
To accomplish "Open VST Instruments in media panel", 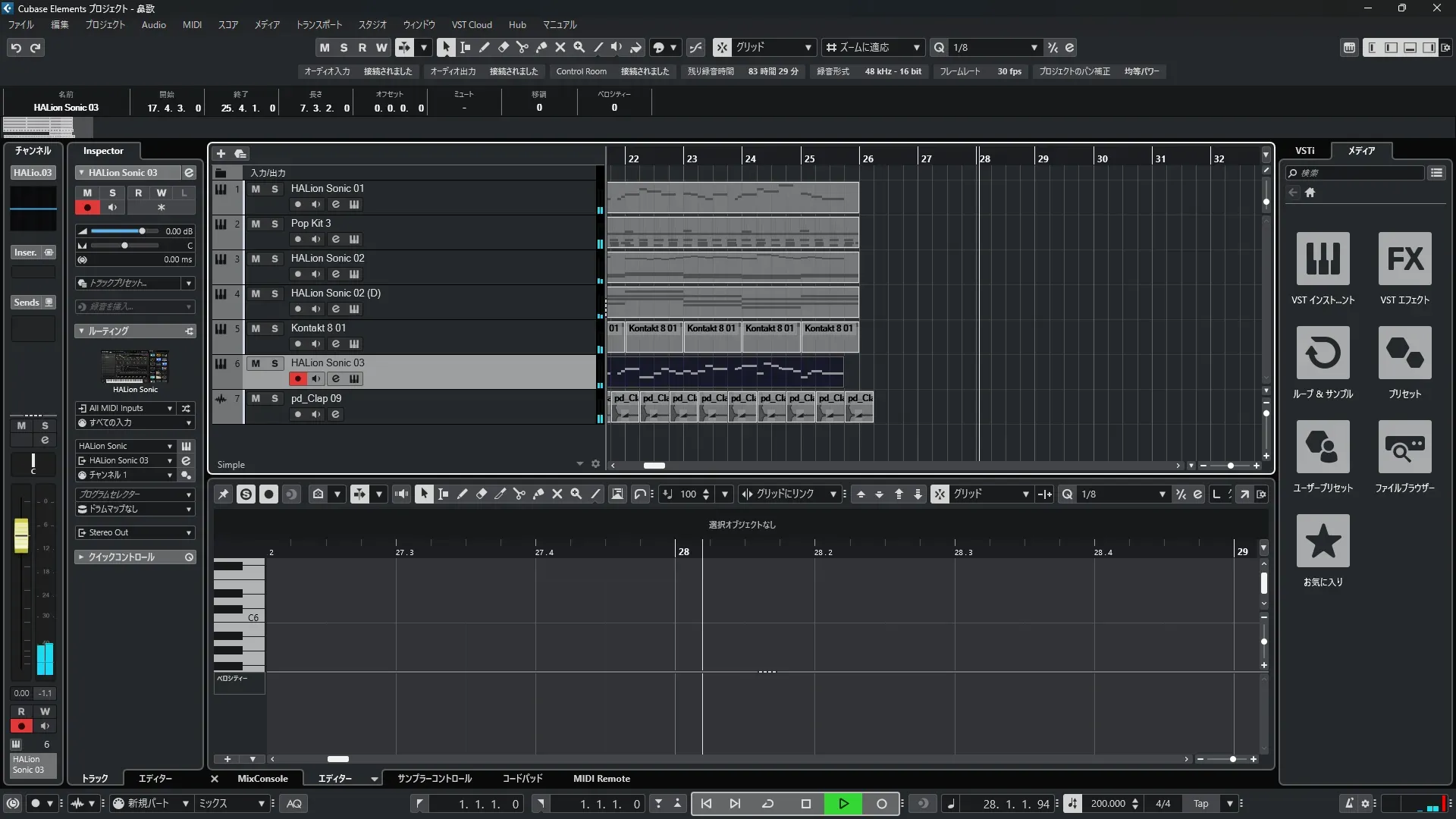I will (1323, 259).
